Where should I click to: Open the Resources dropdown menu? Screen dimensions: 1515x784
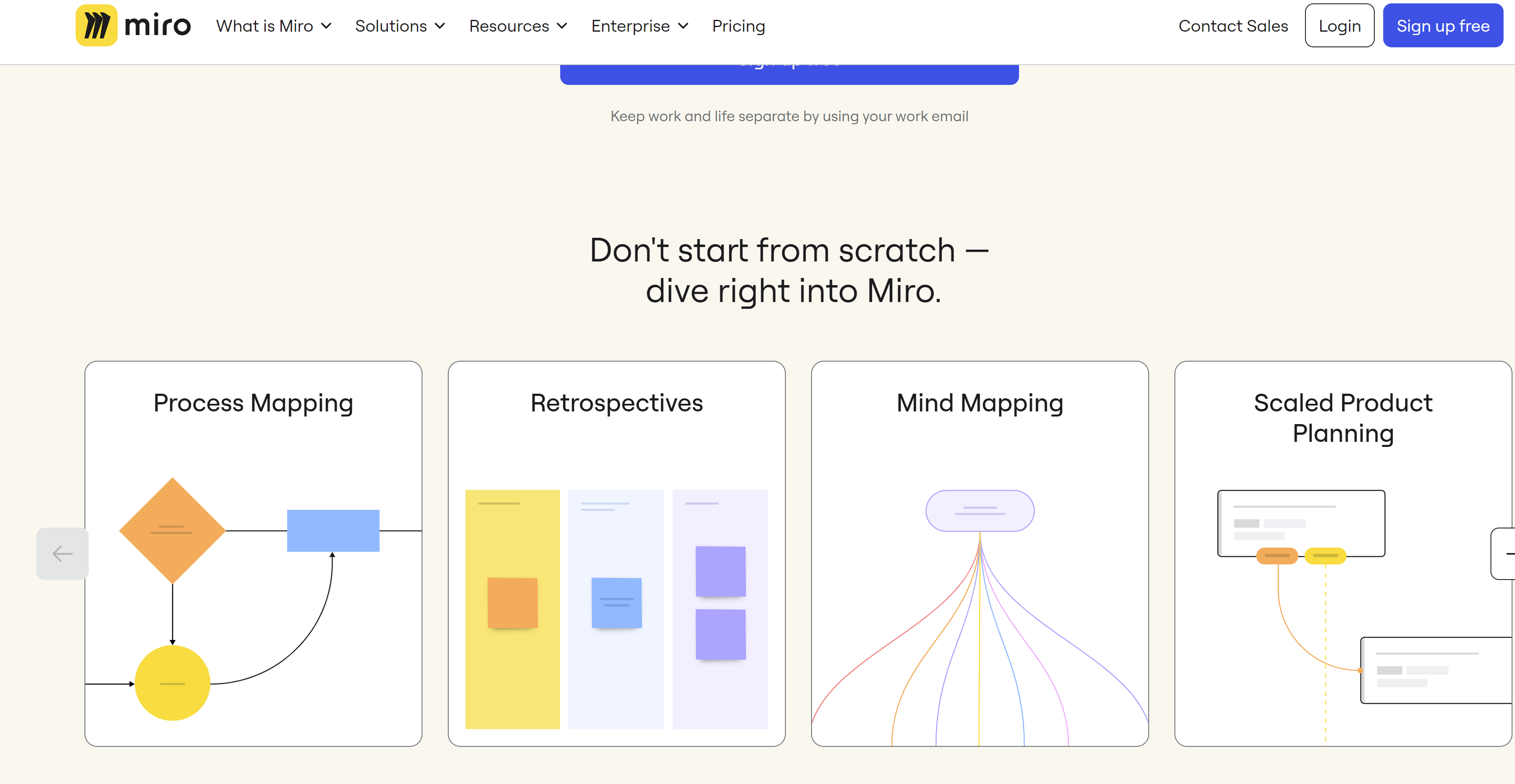(518, 26)
